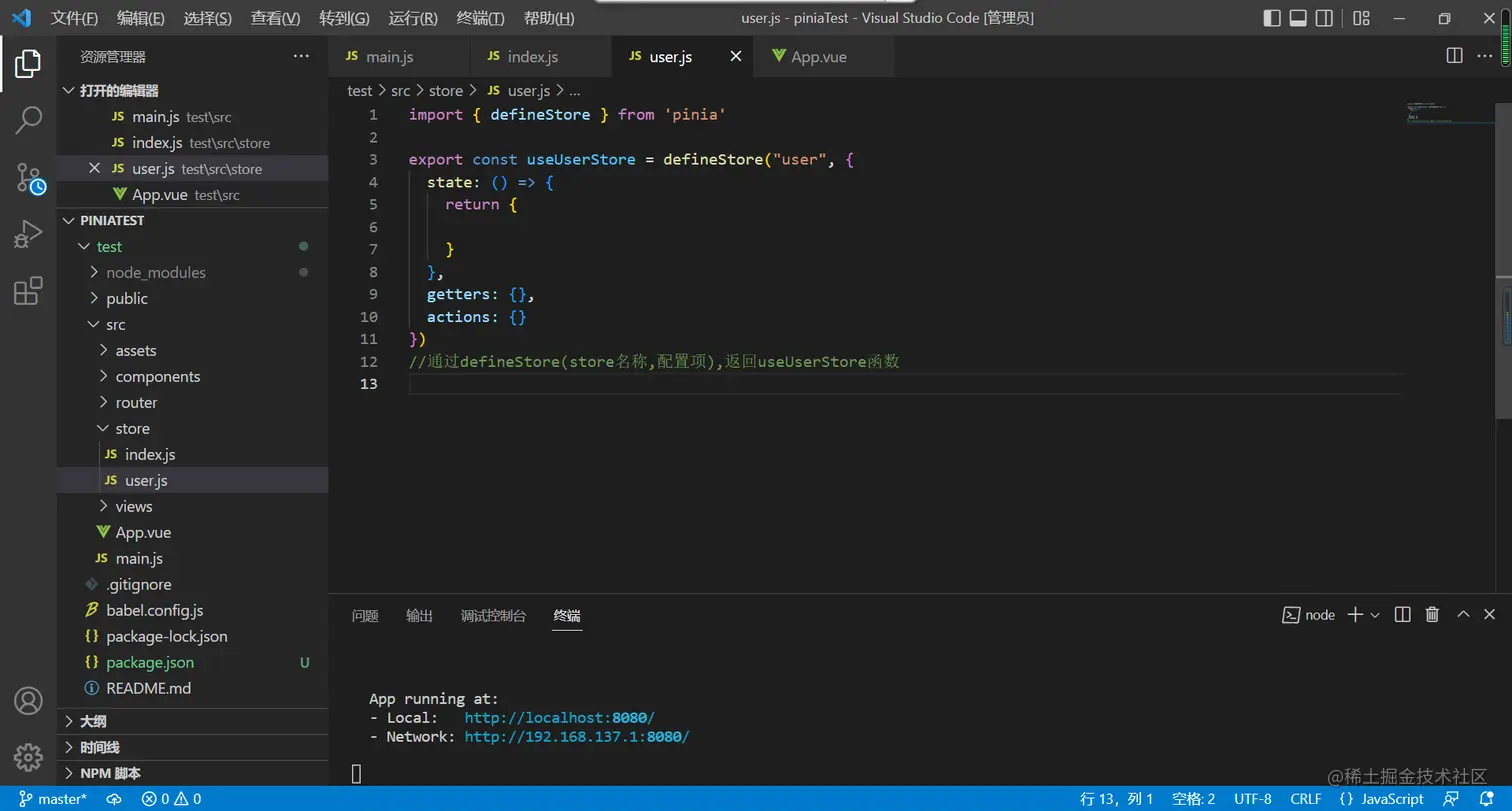Click the CRLF end-of-line button

(x=1305, y=799)
